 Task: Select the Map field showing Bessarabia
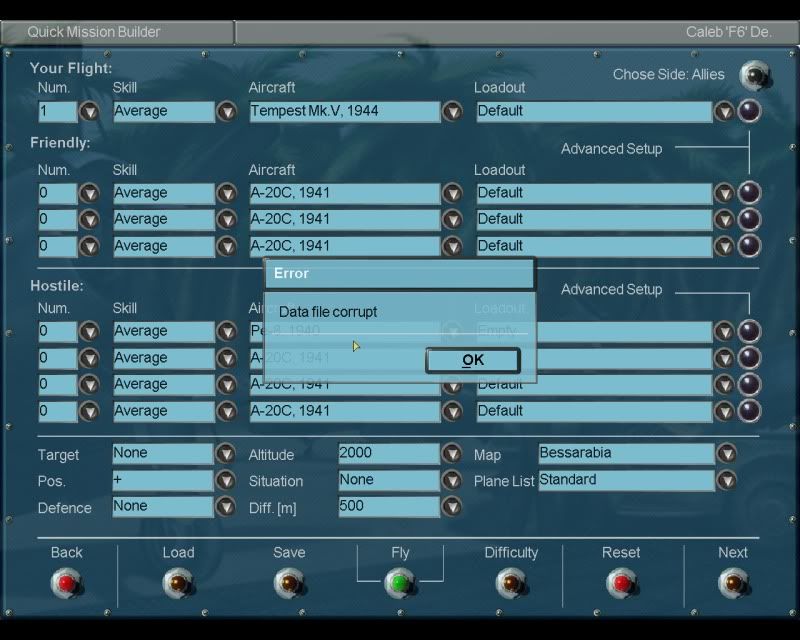click(x=626, y=453)
